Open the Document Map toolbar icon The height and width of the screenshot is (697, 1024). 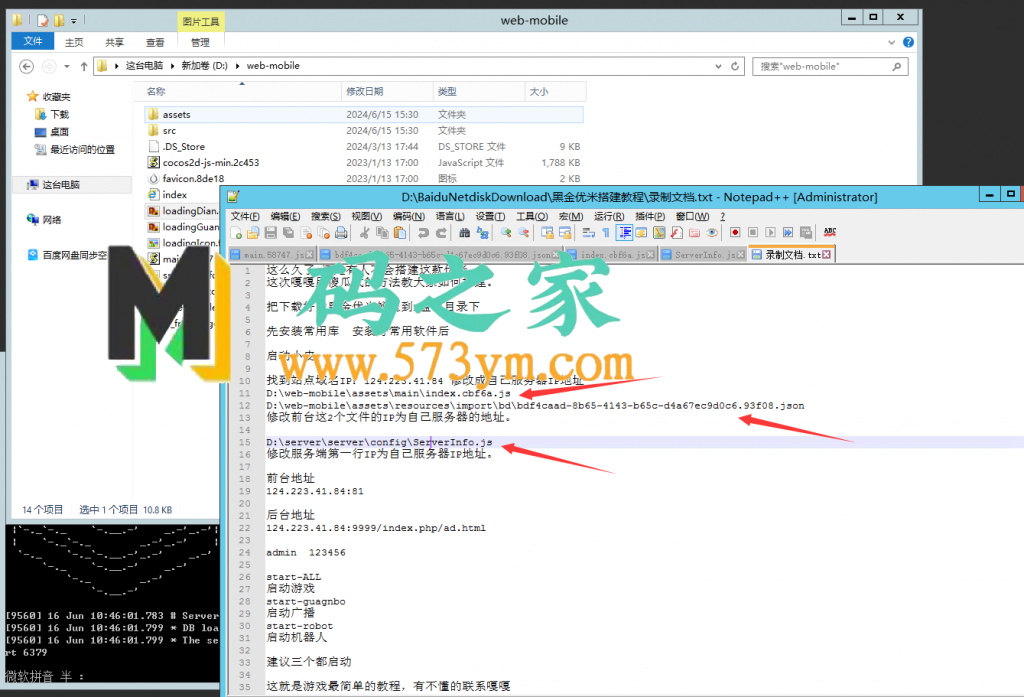coord(659,233)
